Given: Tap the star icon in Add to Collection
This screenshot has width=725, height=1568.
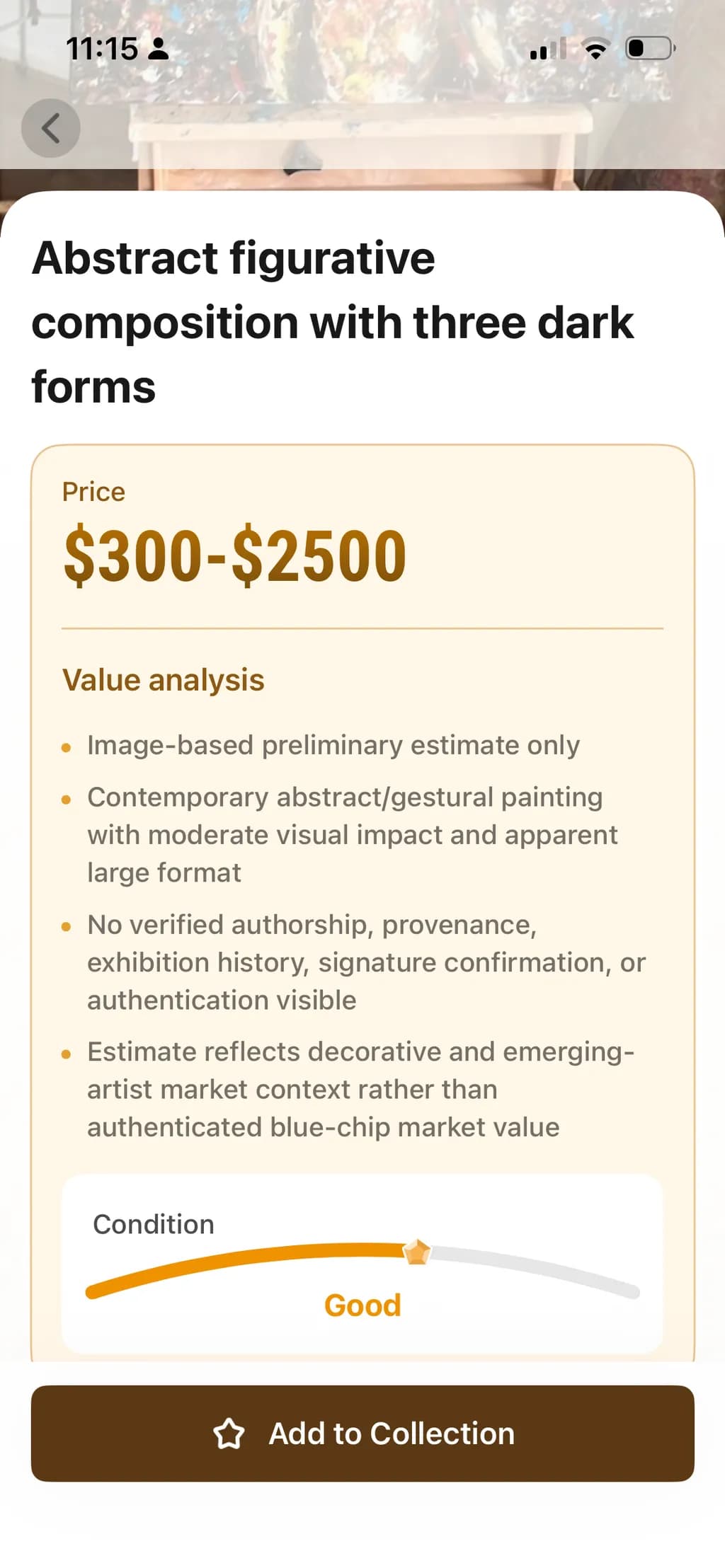Looking at the screenshot, I should coord(229,1434).
